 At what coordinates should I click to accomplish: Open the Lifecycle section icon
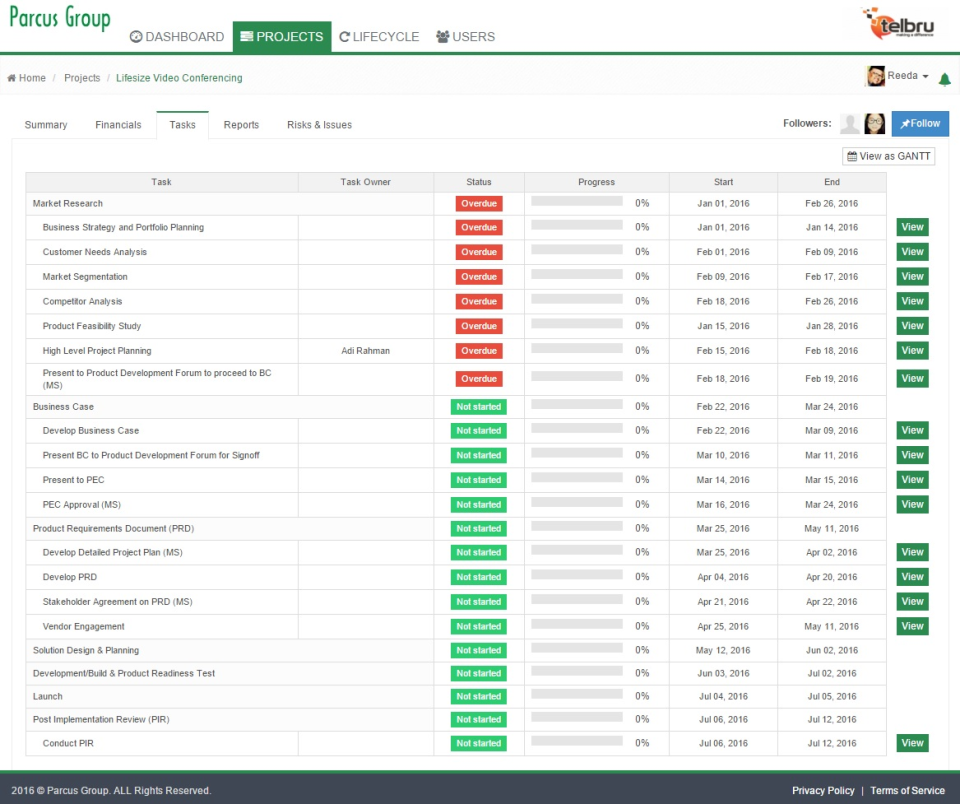(344, 36)
